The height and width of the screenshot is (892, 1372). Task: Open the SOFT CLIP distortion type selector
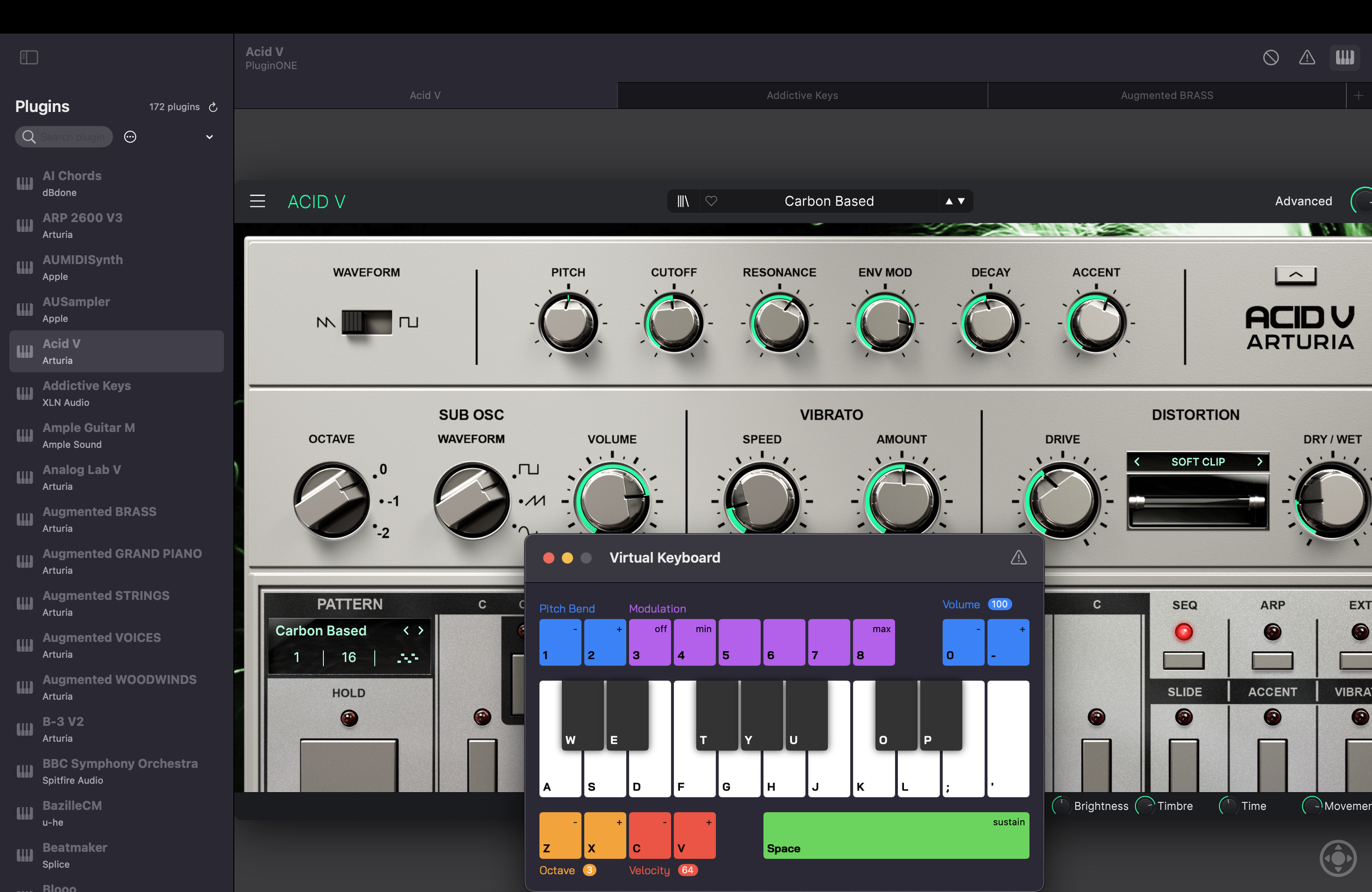coord(1198,461)
